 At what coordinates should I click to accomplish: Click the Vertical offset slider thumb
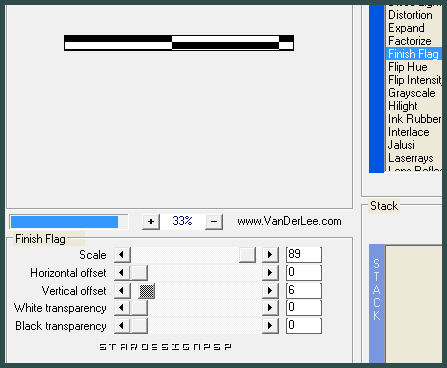pos(147,291)
